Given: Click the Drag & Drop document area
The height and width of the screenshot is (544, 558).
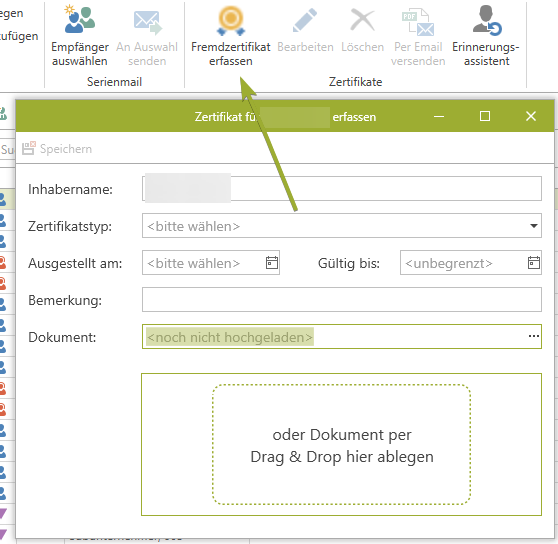Looking at the screenshot, I should [x=342, y=444].
